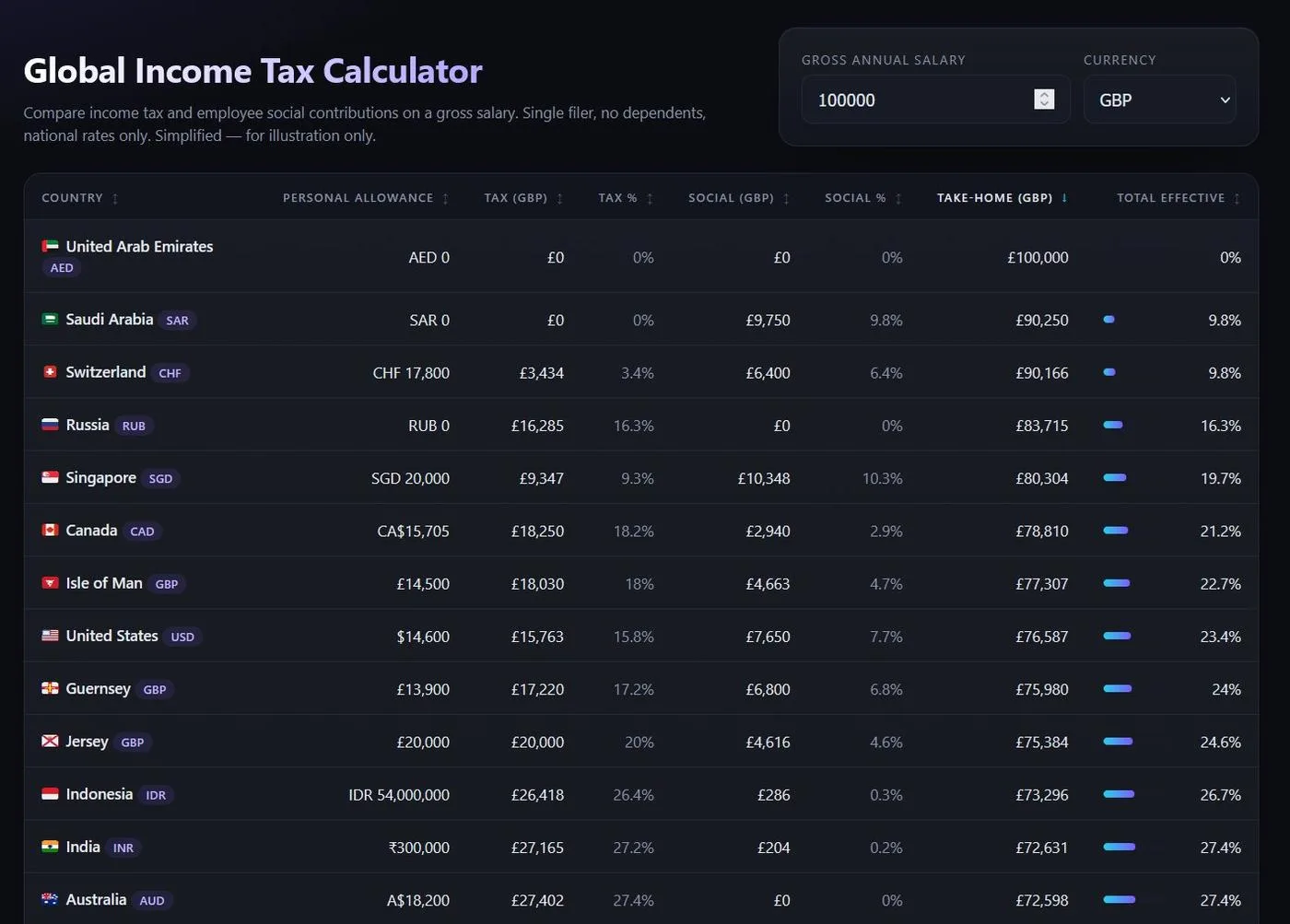Click the £18,250 Canada tax cell
The image size is (1290, 924).
[537, 532]
